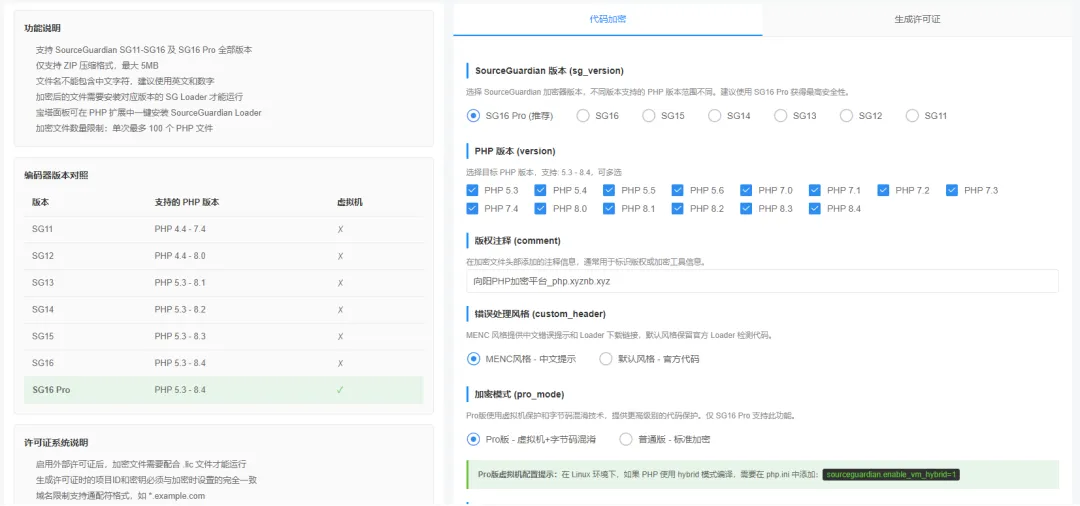
Task: Select 默认风格 - 官方代码 error style
Action: 605,359
